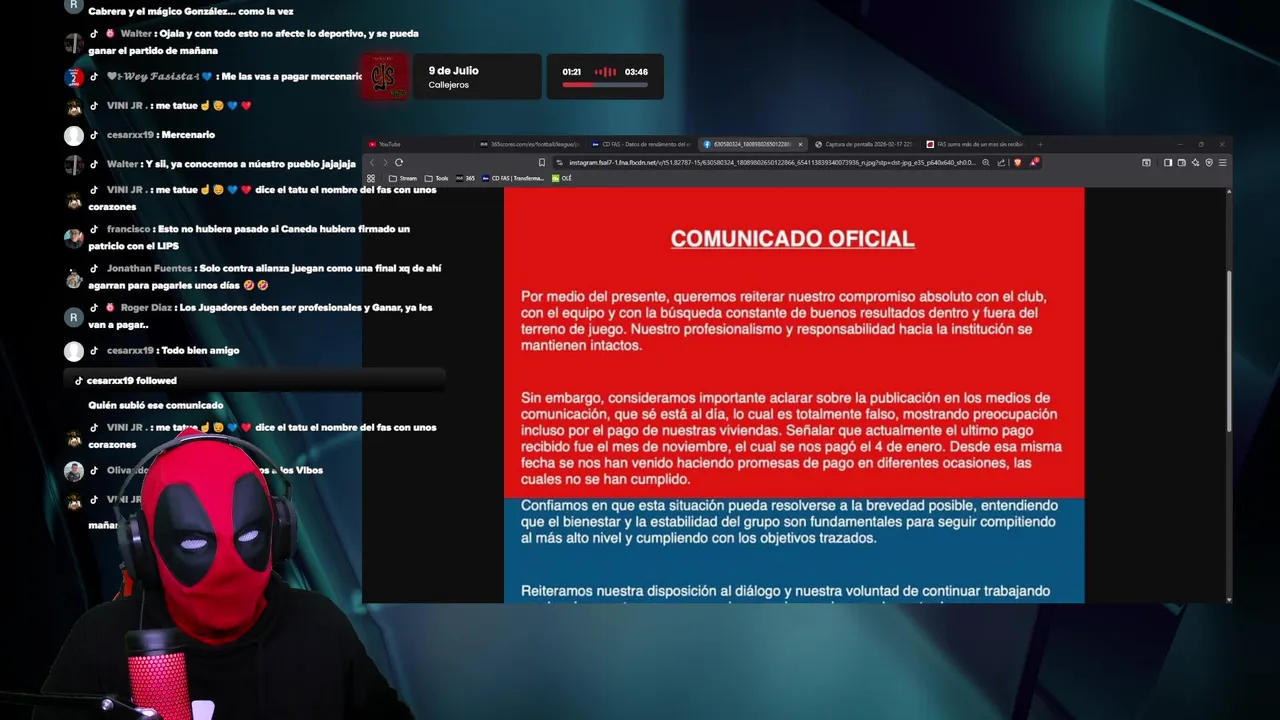
Task: Click the COMUNICADO OFICIAL heading in the image
Action: pos(792,239)
